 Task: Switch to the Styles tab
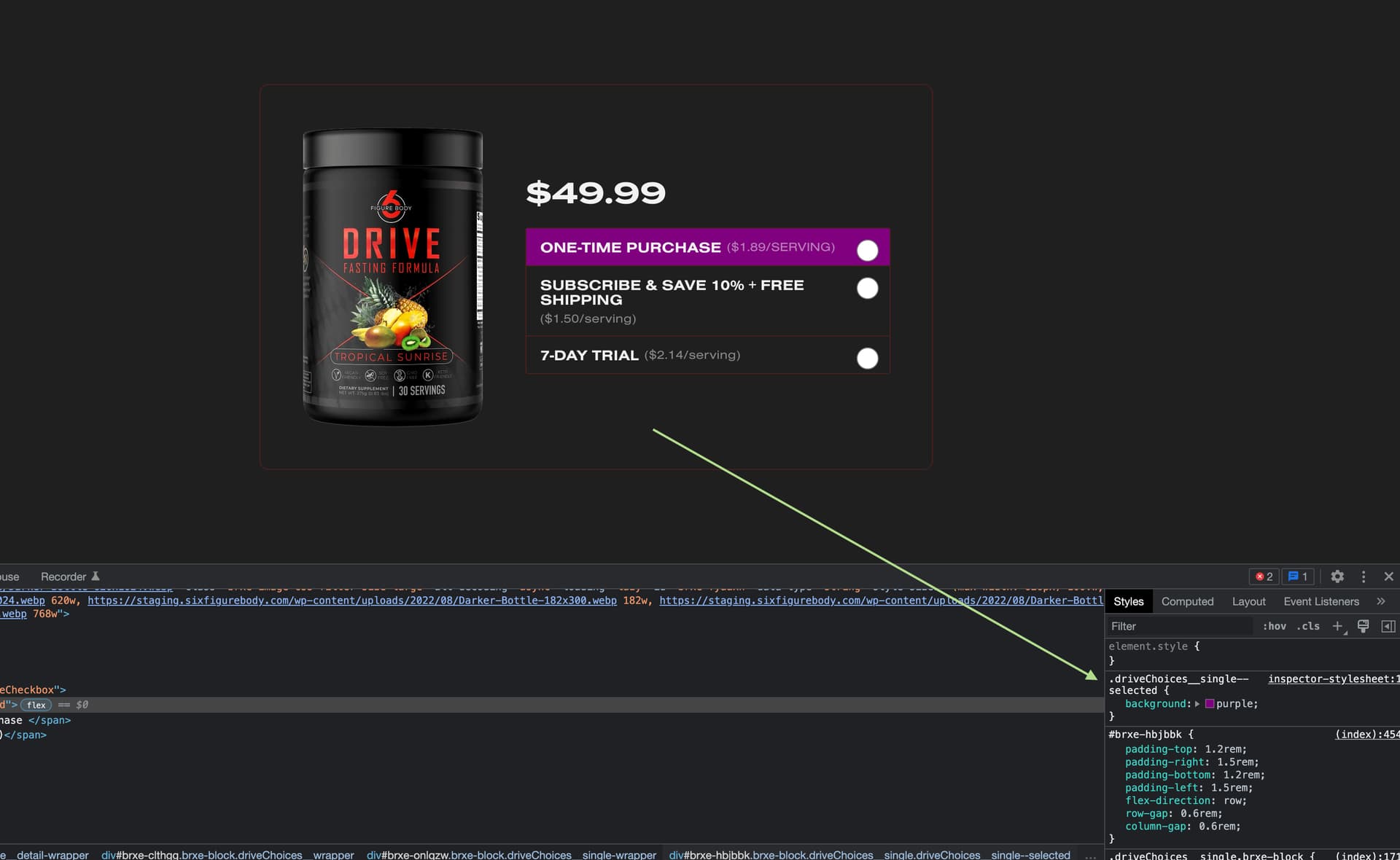tap(1128, 601)
